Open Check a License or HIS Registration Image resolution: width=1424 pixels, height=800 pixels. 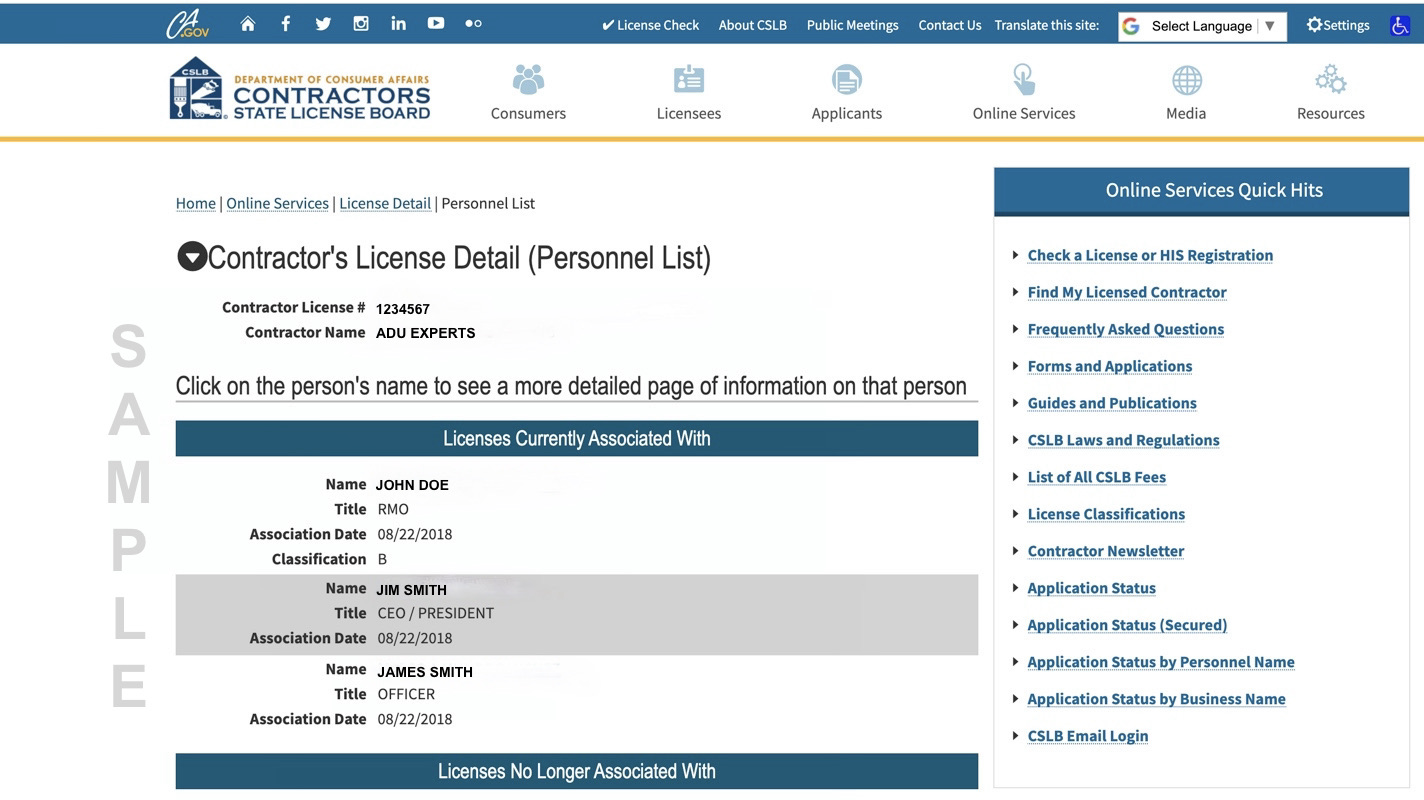click(x=1150, y=255)
